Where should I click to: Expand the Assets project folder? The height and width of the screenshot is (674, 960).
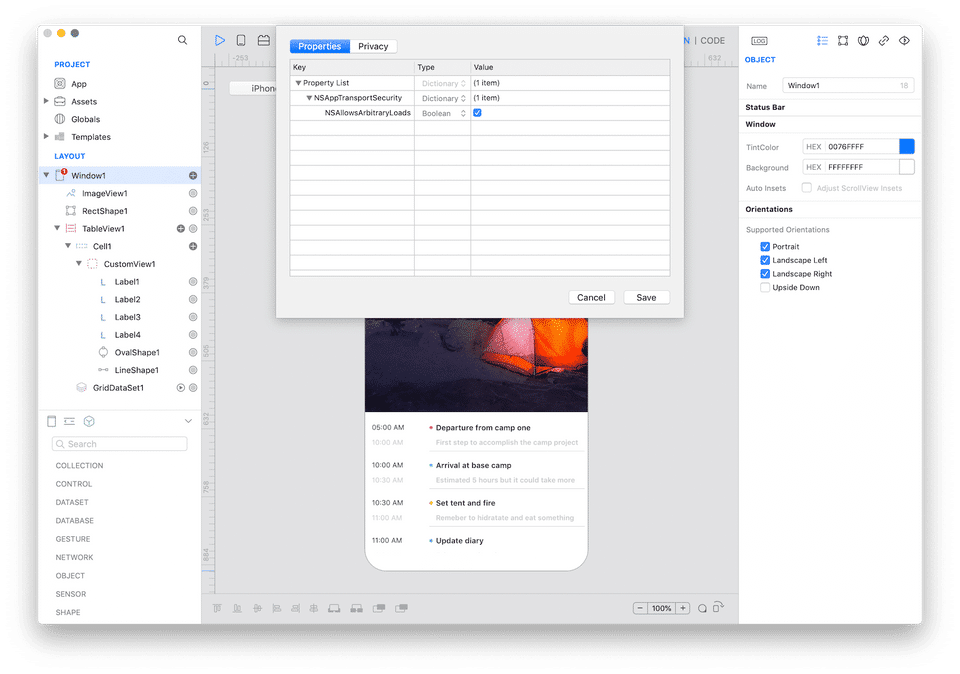click(x=46, y=102)
